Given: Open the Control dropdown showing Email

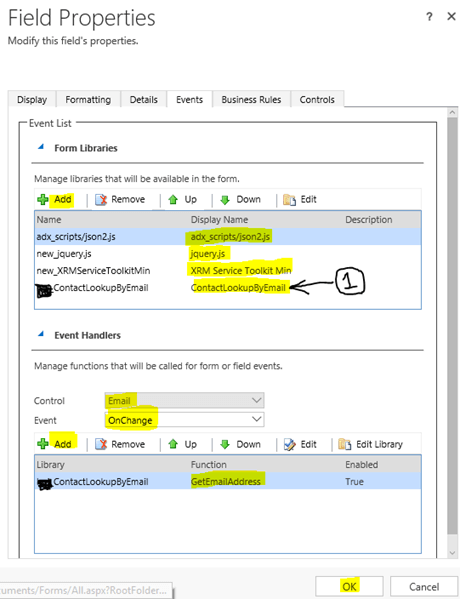Looking at the screenshot, I should click(x=184, y=400).
